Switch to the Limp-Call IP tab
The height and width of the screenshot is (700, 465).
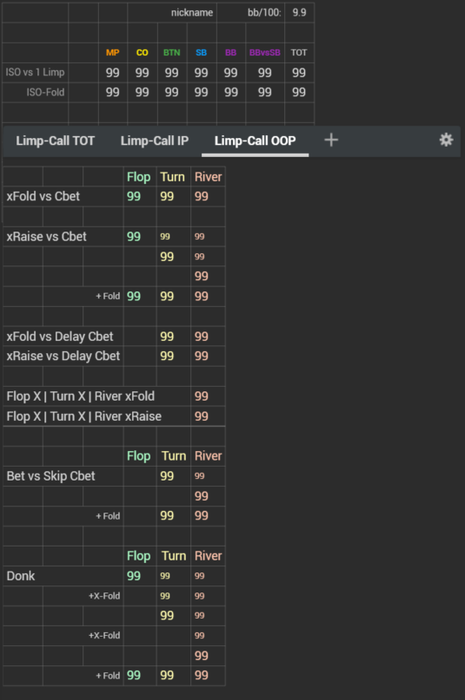pos(154,141)
